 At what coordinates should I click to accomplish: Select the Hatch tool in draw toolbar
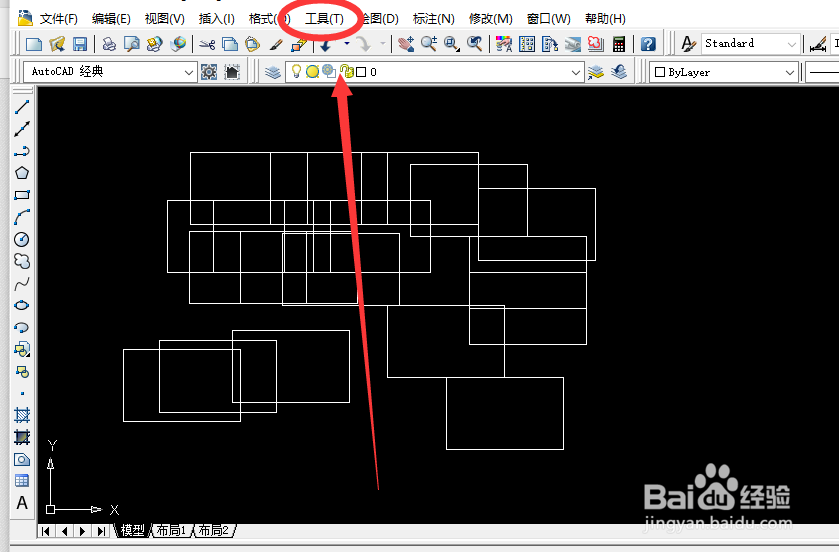22,415
